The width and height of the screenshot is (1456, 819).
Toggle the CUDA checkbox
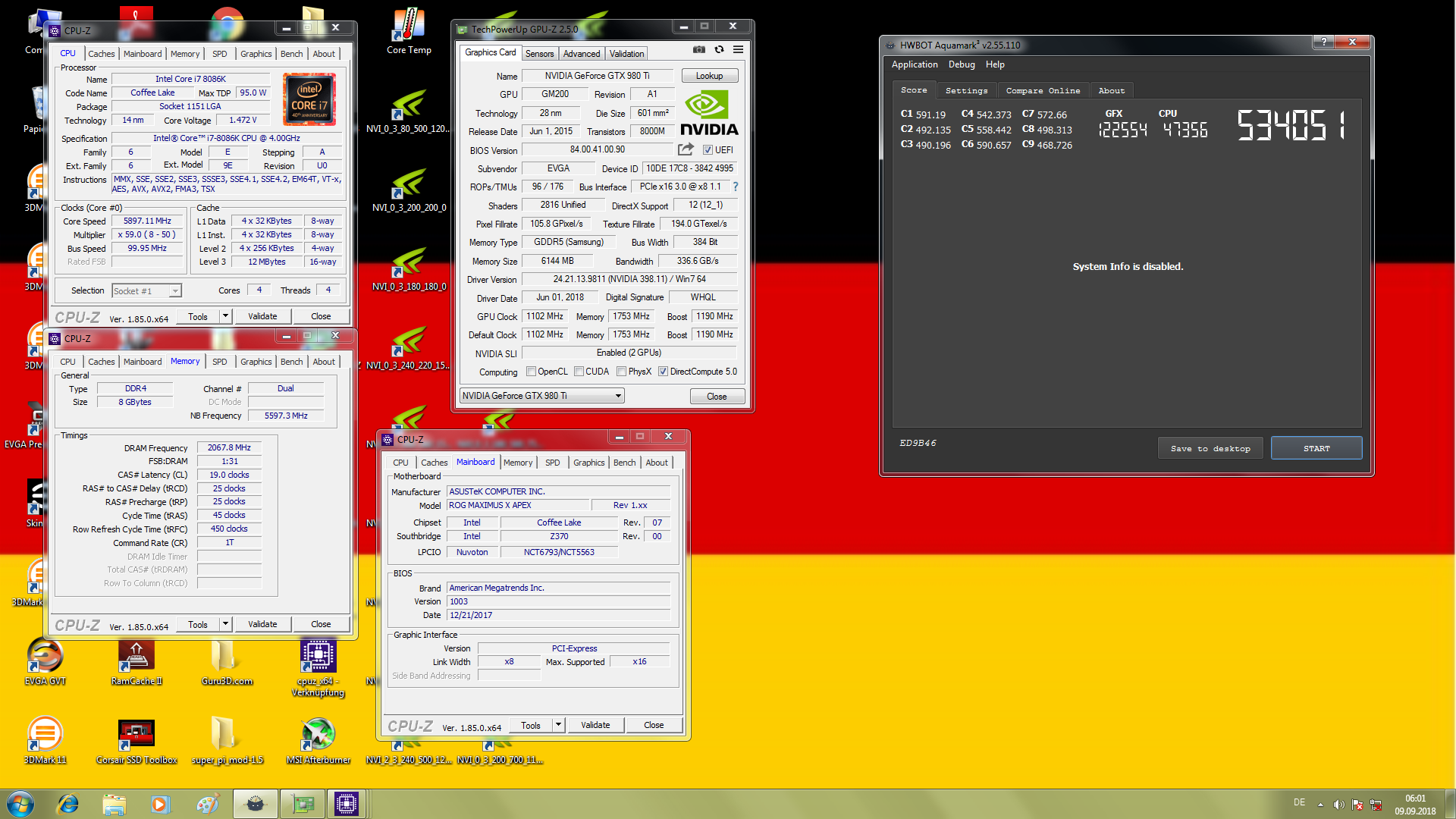click(x=579, y=372)
